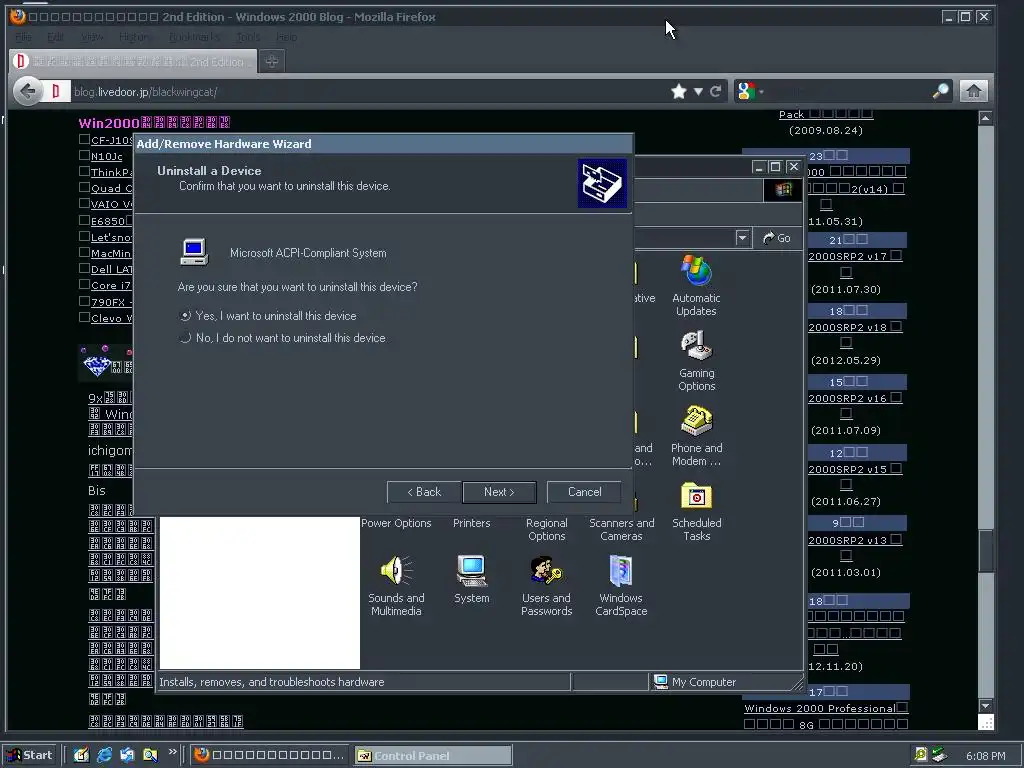Open Firefox Help menu
1024x768 pixels.
pos(287,37)
